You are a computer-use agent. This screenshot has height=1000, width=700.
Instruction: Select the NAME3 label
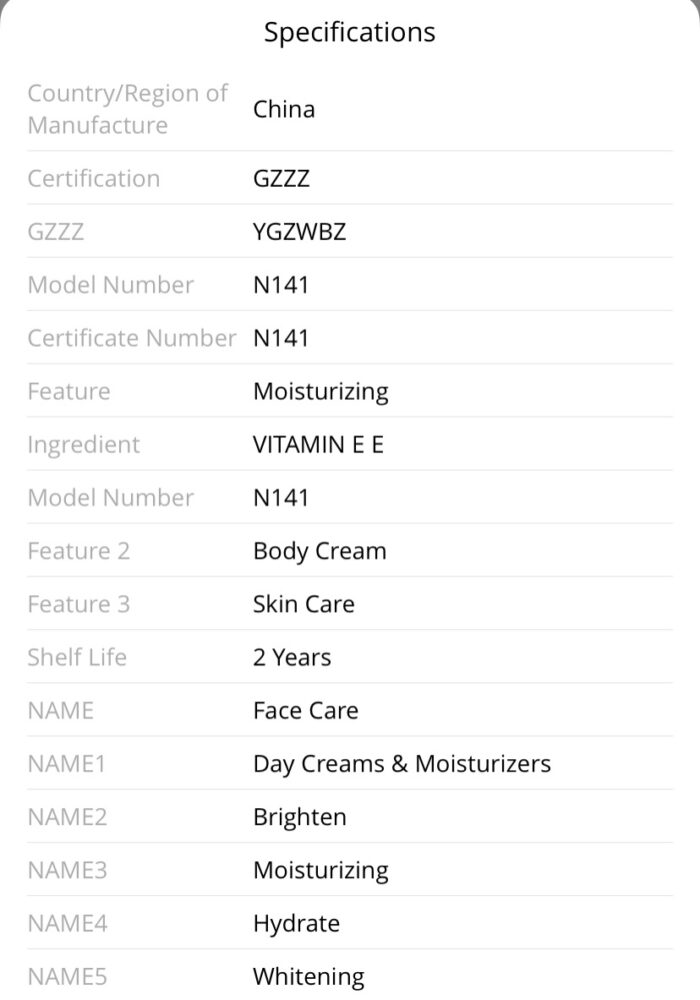68,870
